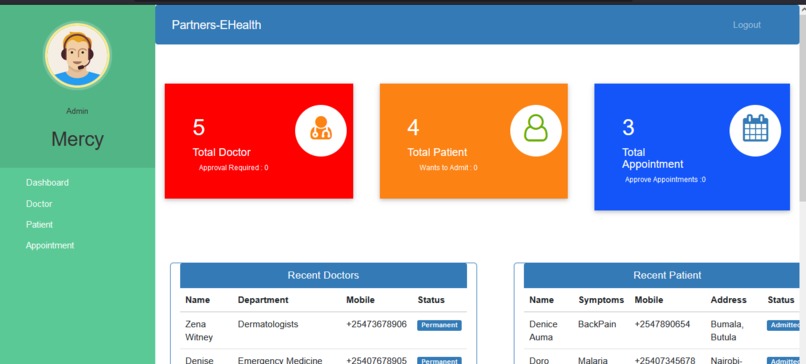Select mobile number +25407678905

click(376, 360)
